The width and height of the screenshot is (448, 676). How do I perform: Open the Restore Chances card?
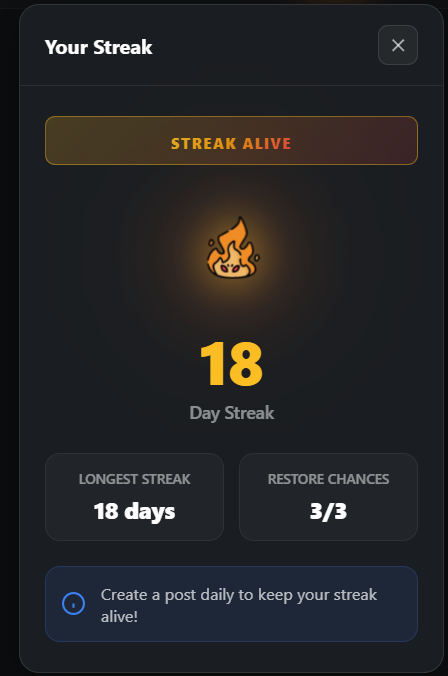[329, 497]
